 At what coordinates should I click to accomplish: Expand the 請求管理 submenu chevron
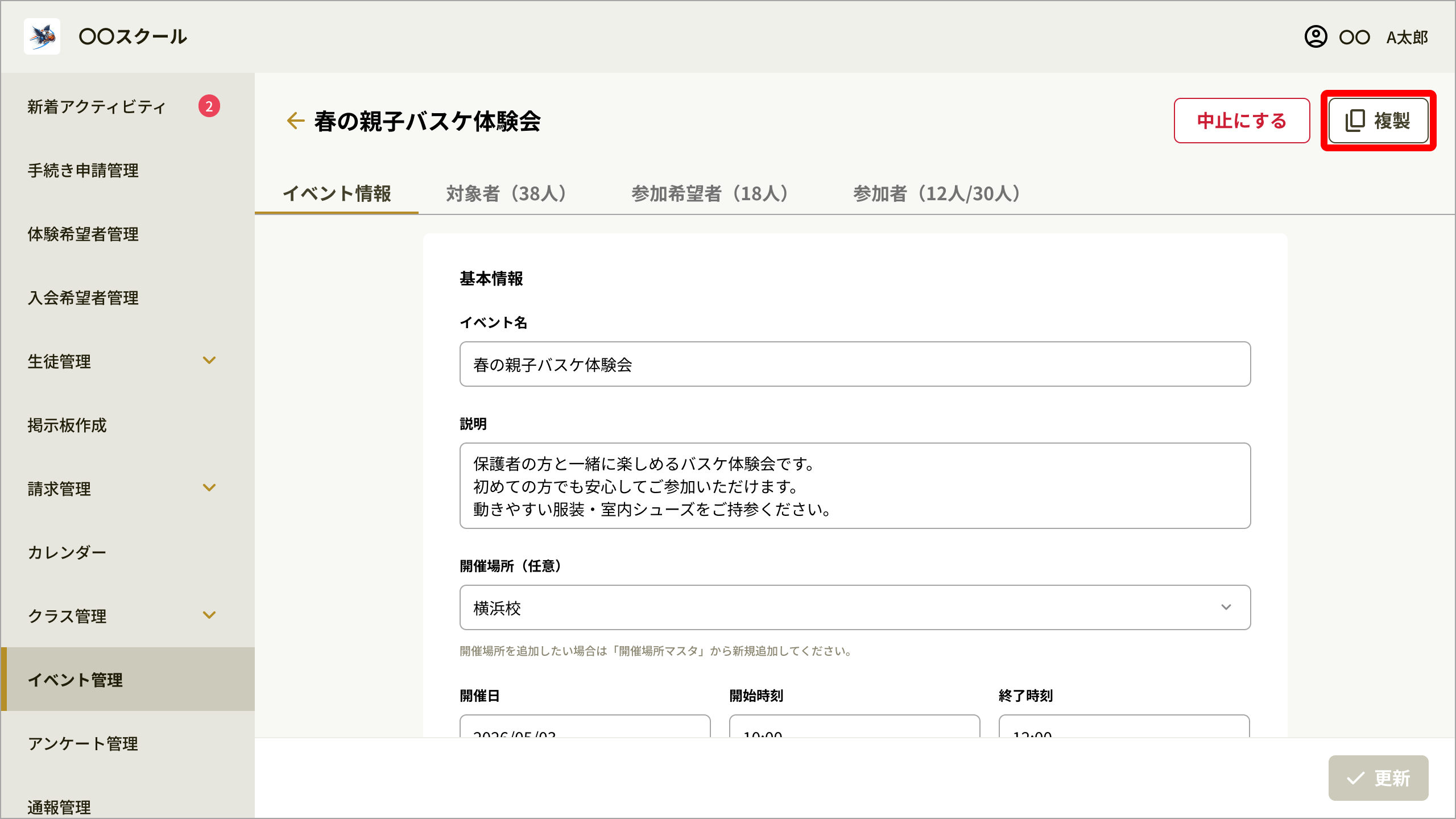[x=209, y=488]
